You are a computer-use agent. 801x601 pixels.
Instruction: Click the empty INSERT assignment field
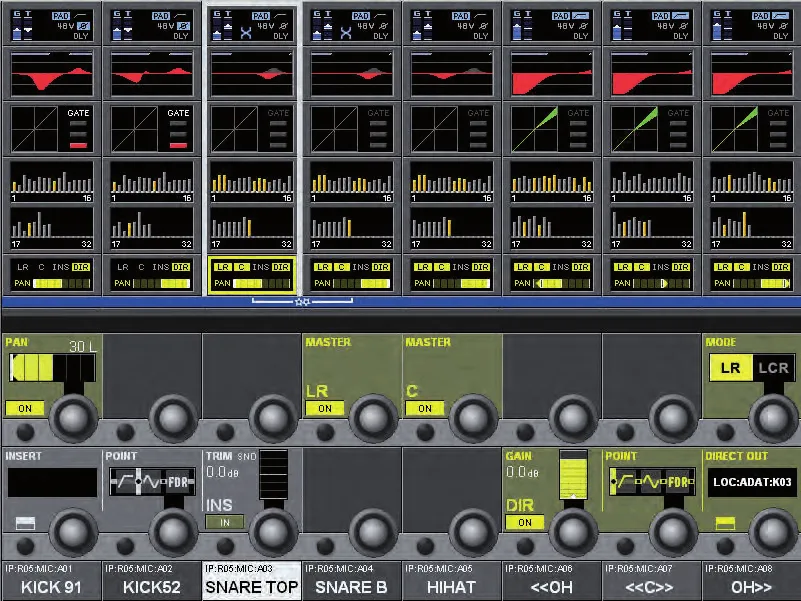pyautogui.click(x=52, y=482)
